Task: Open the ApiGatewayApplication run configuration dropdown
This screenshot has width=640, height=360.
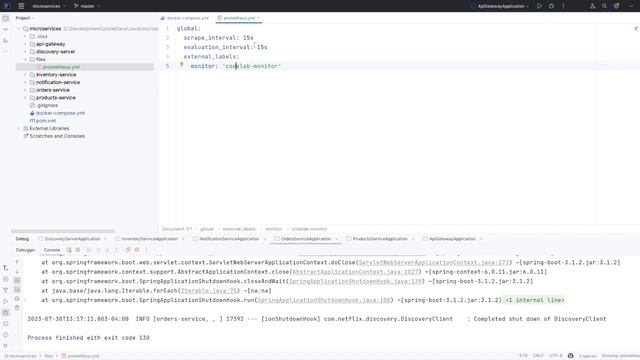Action: pos(503,6)
